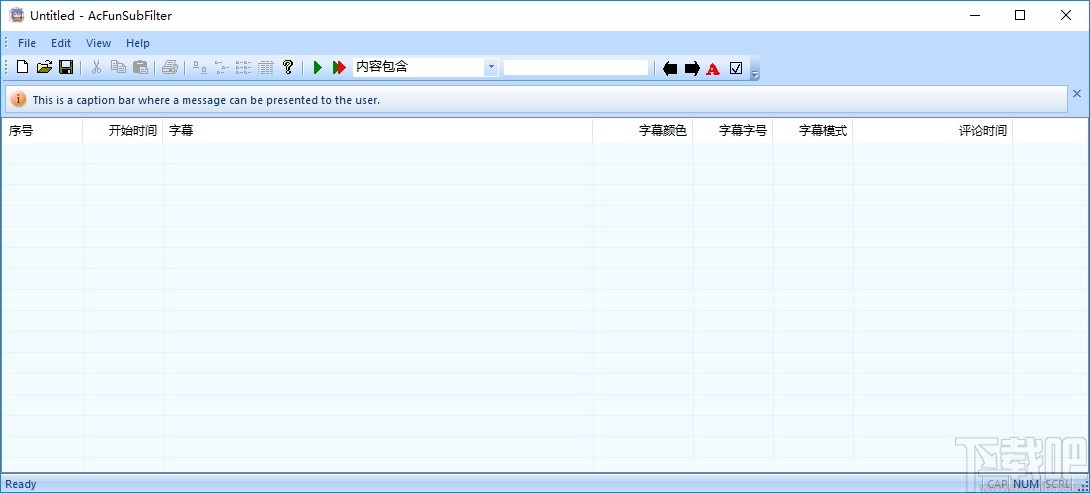Click the caption bar info icon
Viewport: 1090px width, 493px height.
[19, 99]
